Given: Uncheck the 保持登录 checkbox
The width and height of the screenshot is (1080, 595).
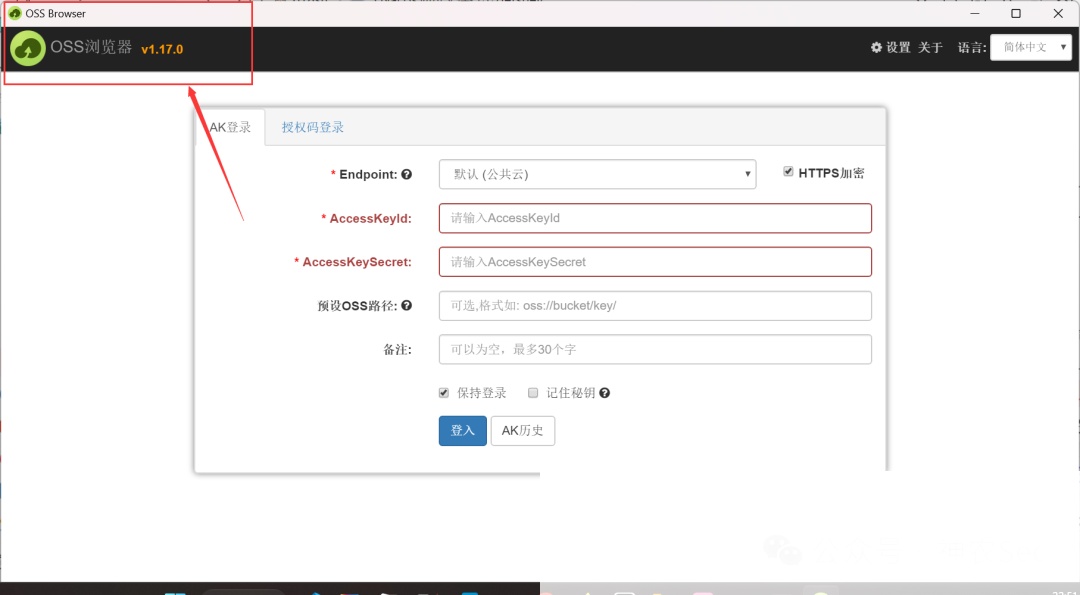Looking at the screenshot, I should (444, 393).
